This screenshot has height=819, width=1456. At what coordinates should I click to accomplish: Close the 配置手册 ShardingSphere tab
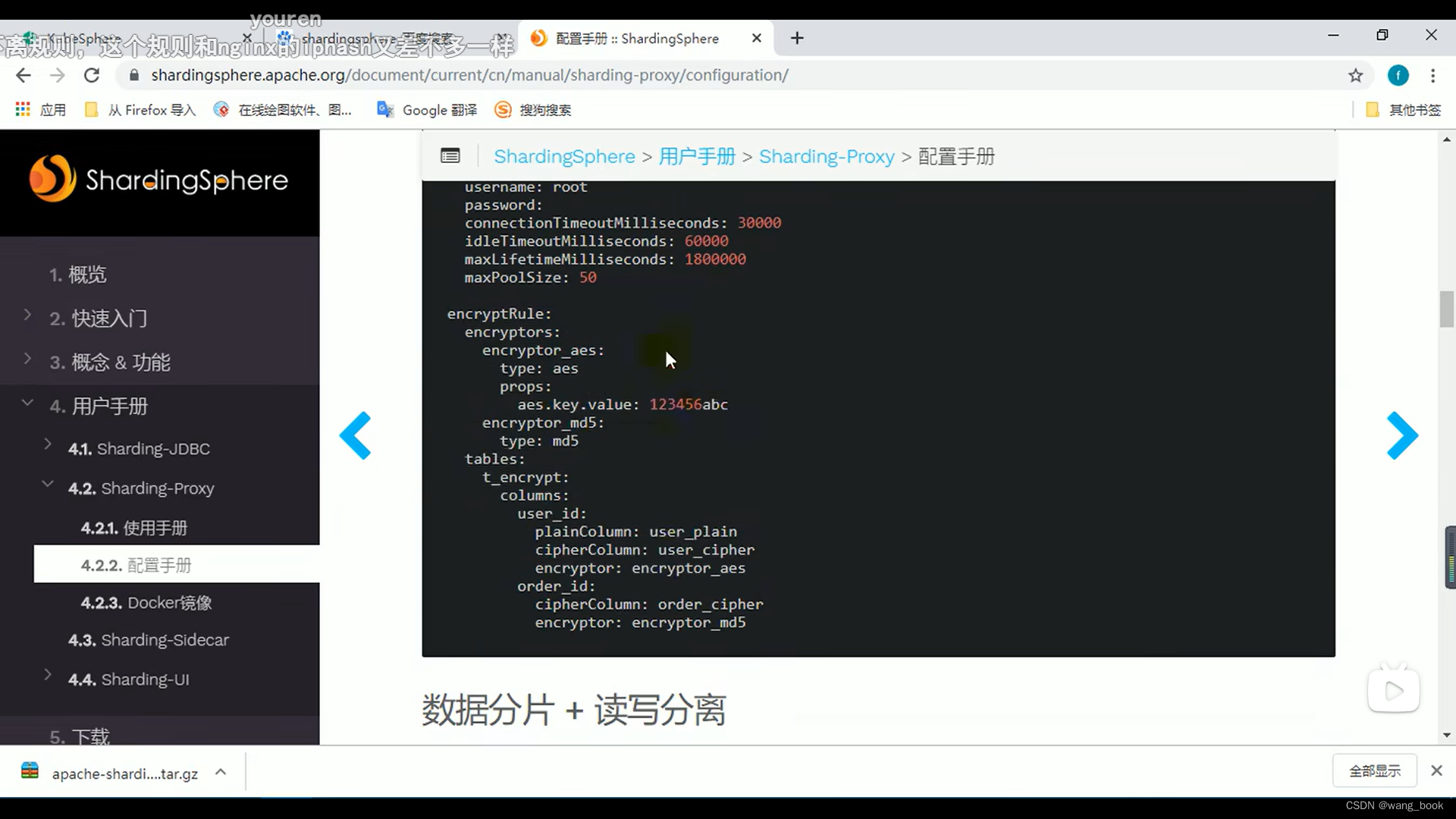click(x=756, y=38)
